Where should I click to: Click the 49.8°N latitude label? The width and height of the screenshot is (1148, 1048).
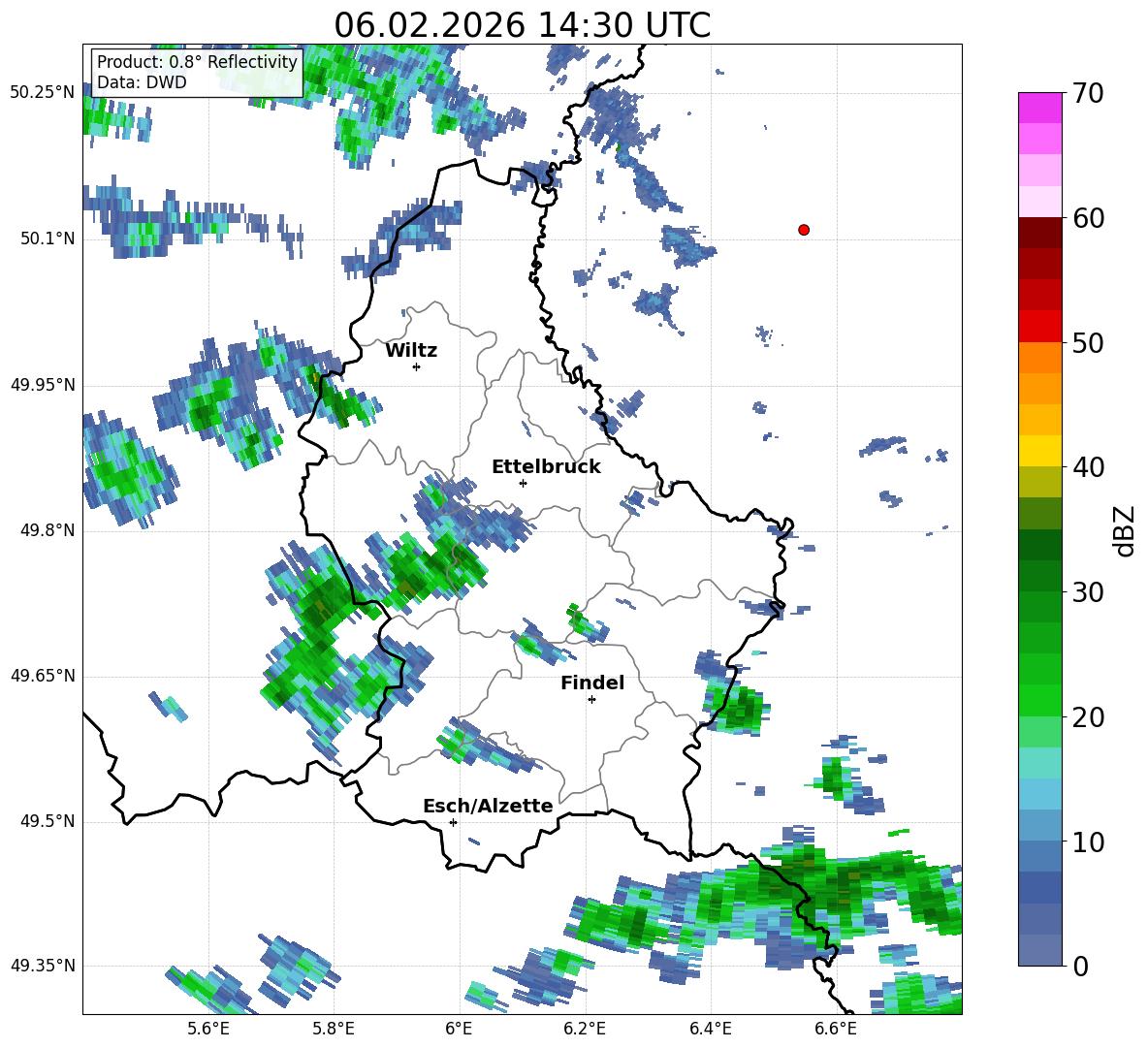coord(48,530)
